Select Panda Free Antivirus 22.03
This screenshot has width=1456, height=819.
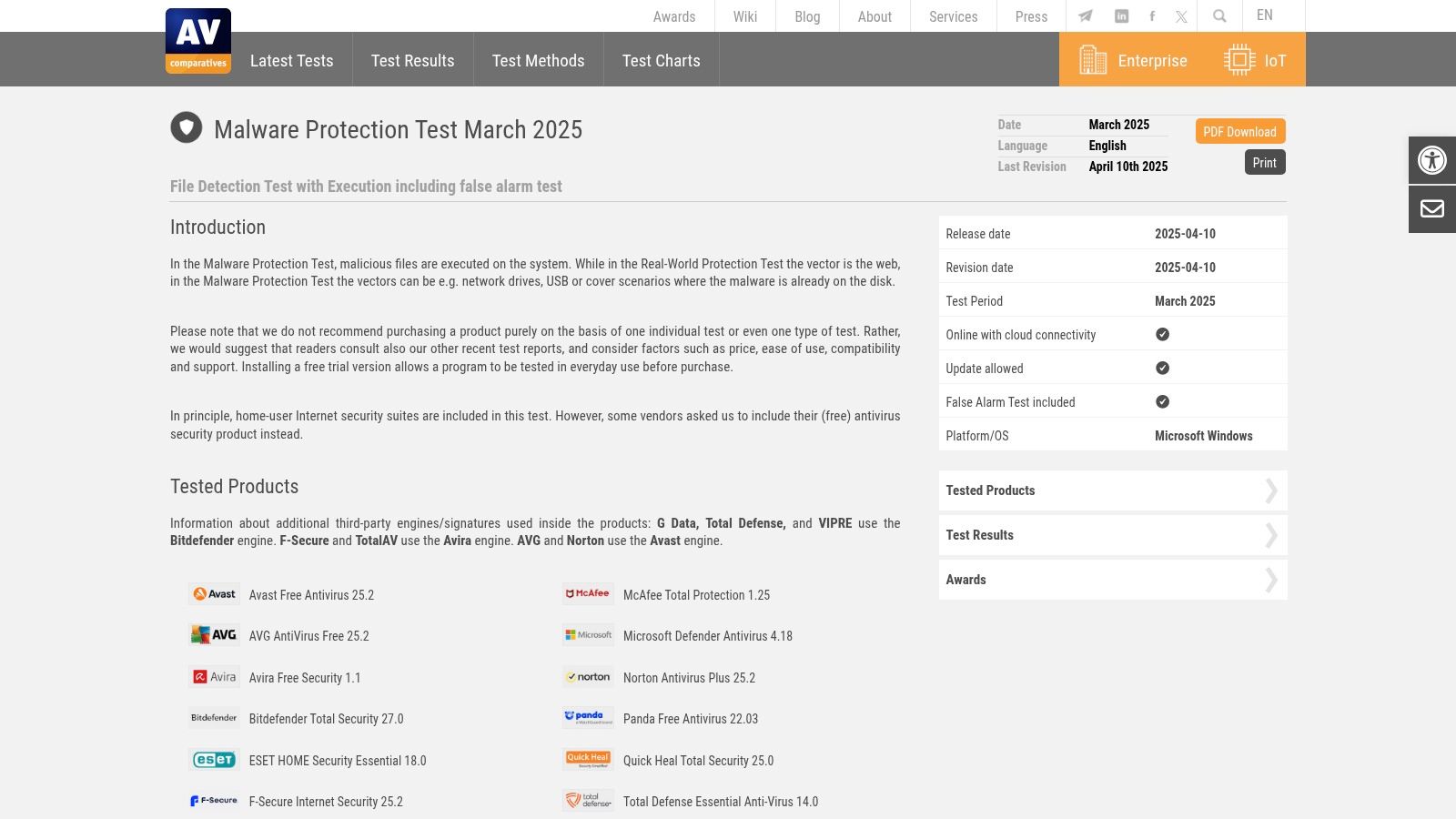691,719
